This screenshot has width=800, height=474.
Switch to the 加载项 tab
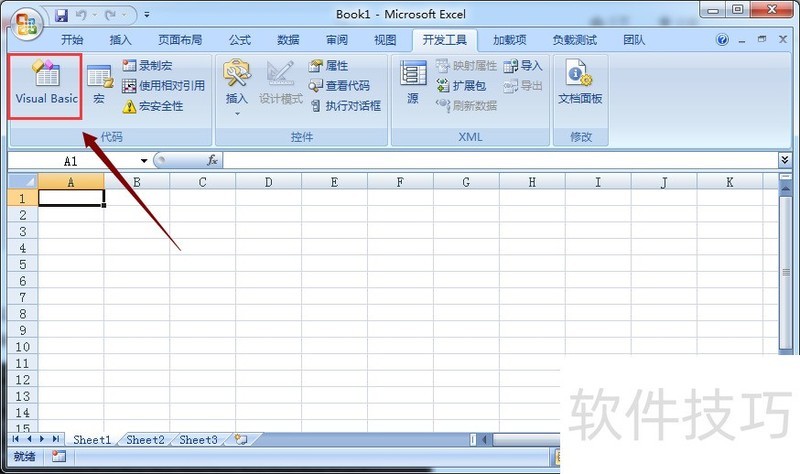[509, 40]
